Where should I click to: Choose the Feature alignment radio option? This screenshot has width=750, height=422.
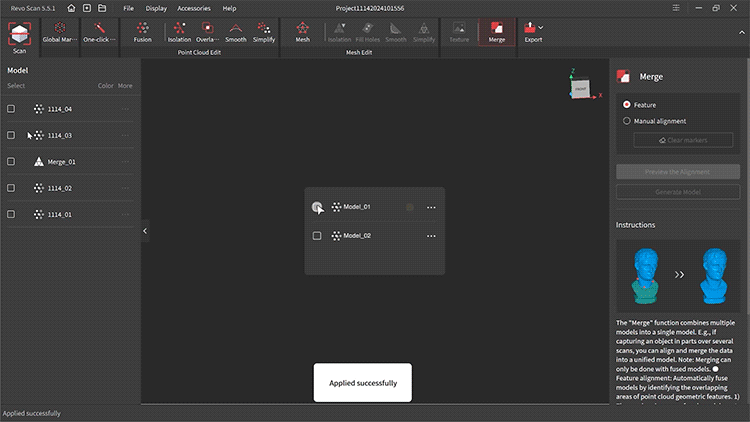pos(627,104)
